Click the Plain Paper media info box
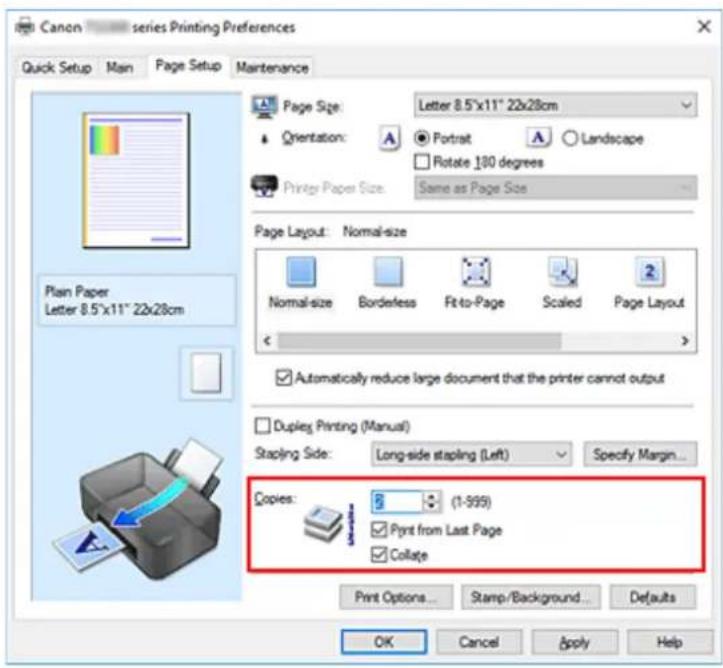Viewport: 723px width, 668px height. pyautogui.click(x=137, y=300)
